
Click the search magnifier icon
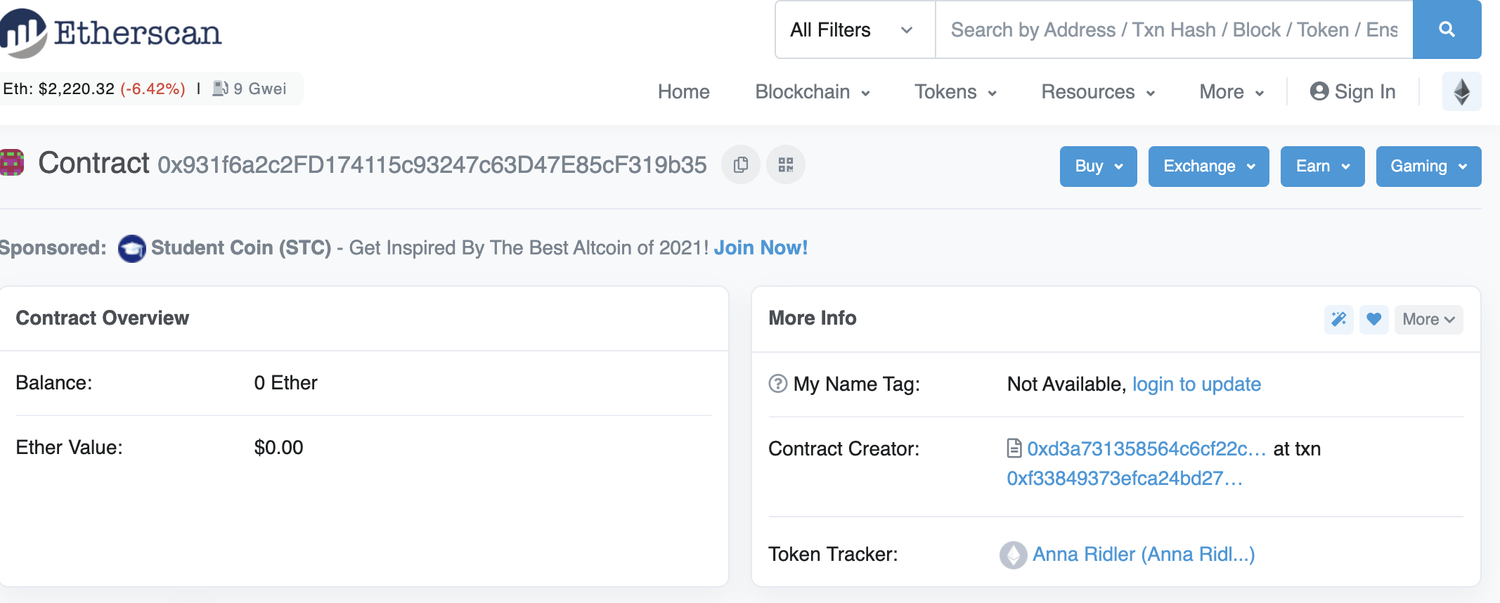tap(1447, 29)
